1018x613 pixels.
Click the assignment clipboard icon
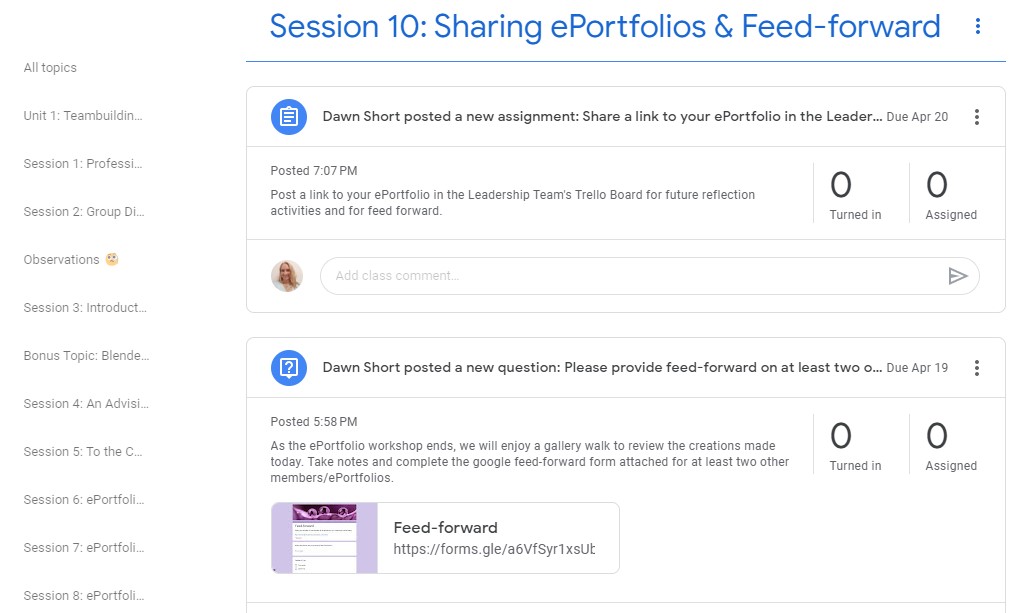pos(288,117)
